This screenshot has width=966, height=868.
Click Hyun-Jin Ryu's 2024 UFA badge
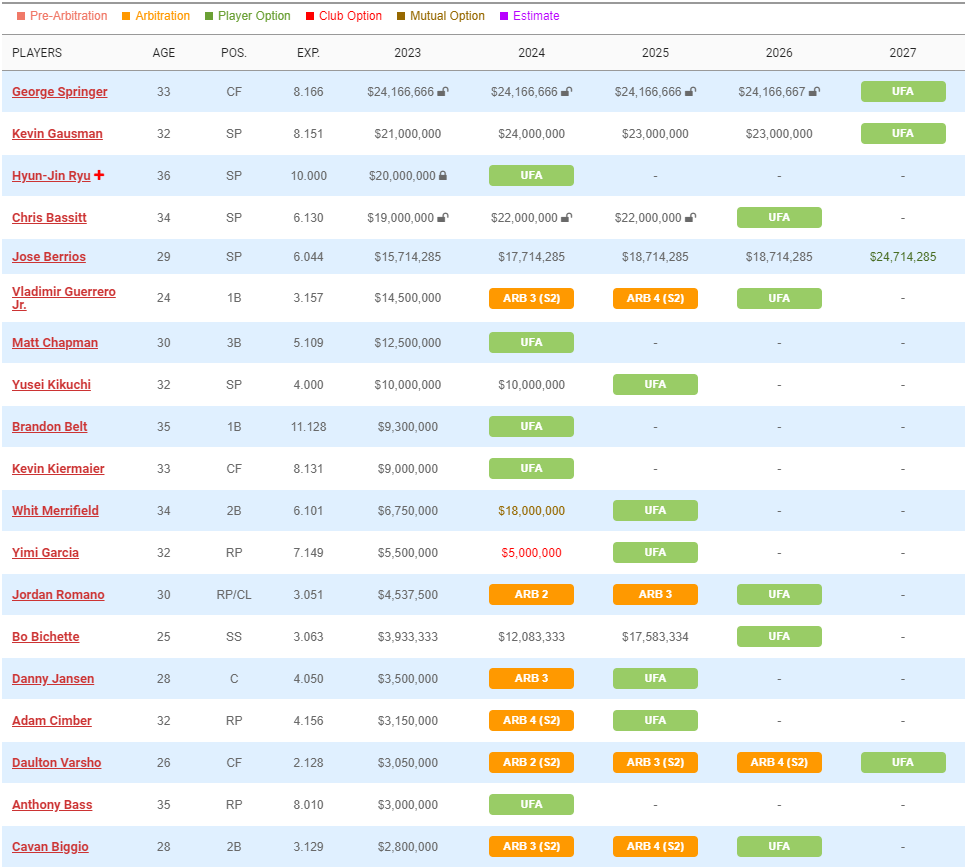[531, 176]
